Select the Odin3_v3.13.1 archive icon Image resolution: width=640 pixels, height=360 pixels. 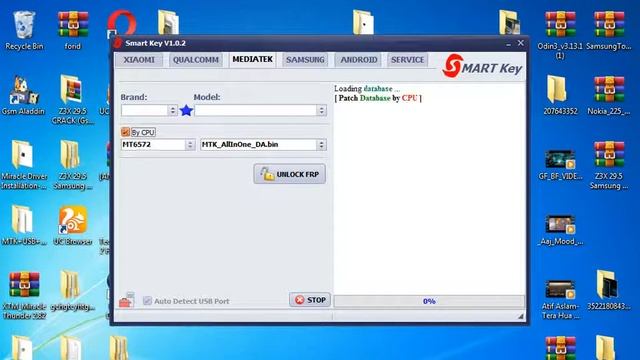click(x=560, y=35)
